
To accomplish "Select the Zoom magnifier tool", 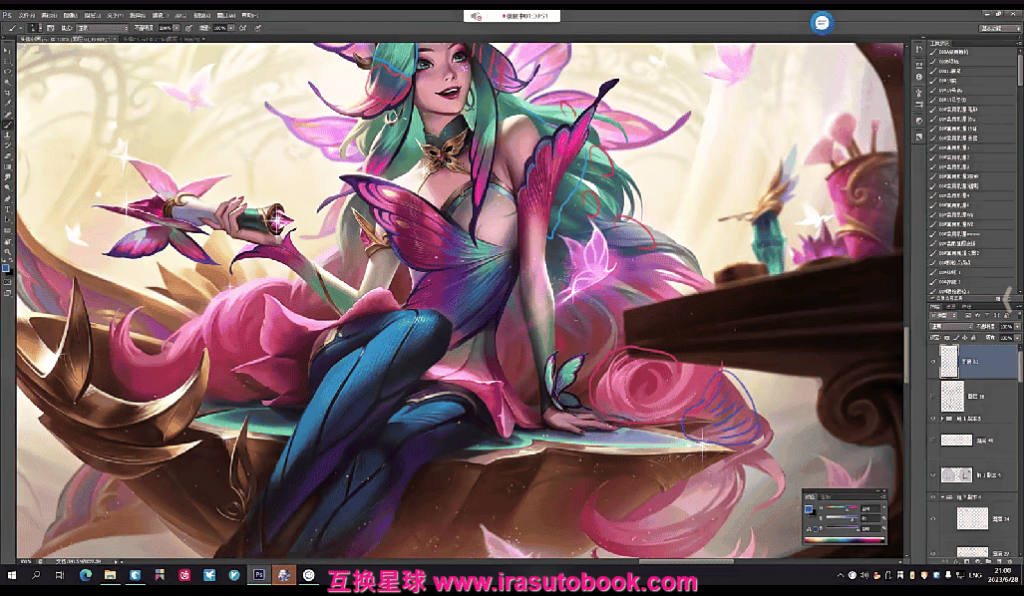I will point(7,251).
